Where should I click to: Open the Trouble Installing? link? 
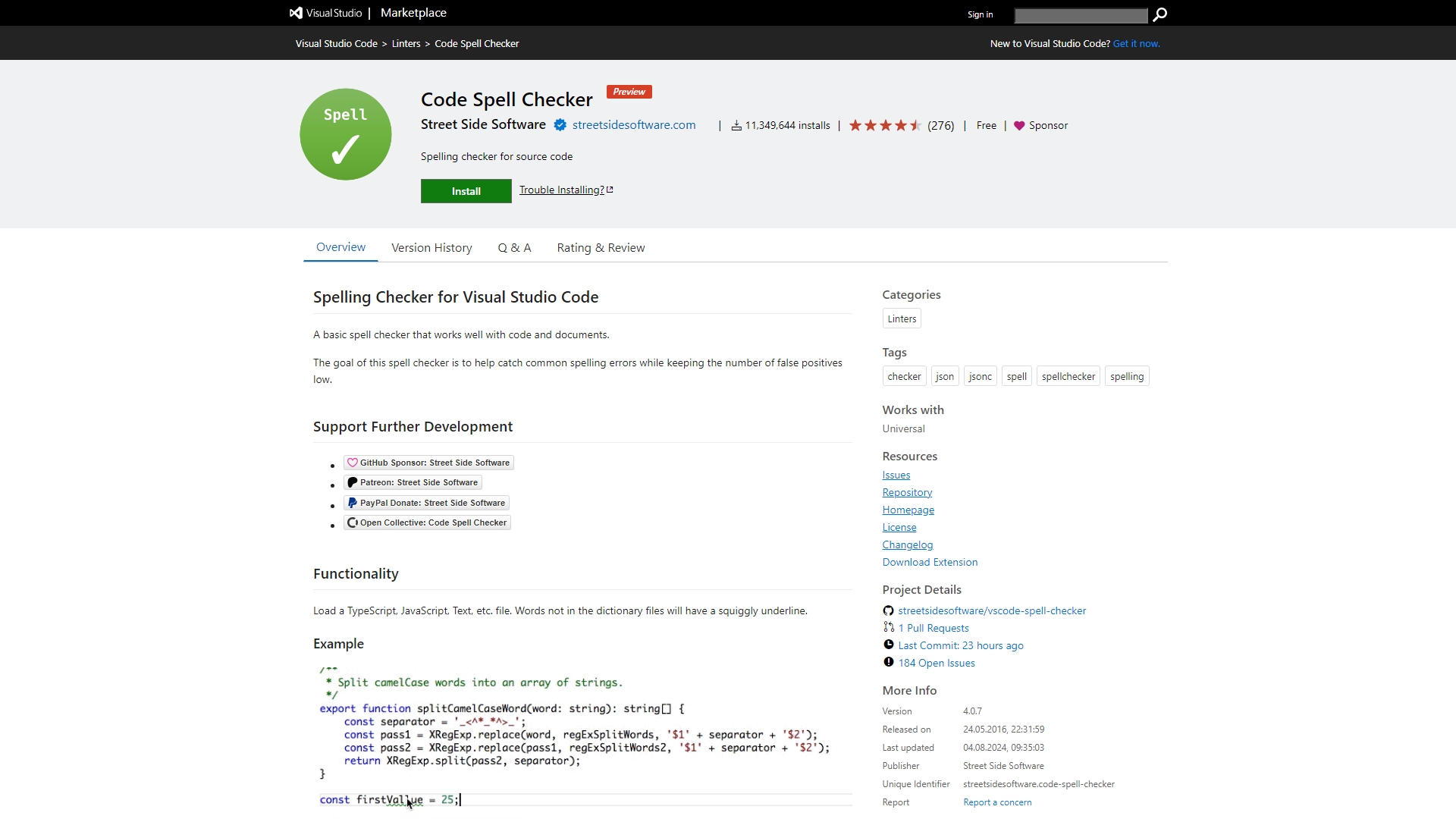pos(566,190)
